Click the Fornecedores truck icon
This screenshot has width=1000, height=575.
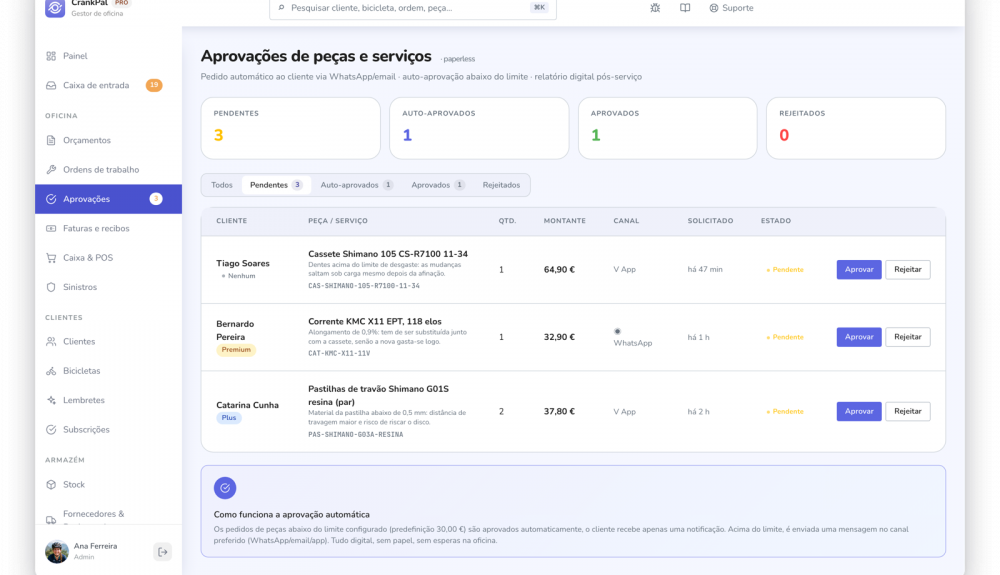click(51, 520)
